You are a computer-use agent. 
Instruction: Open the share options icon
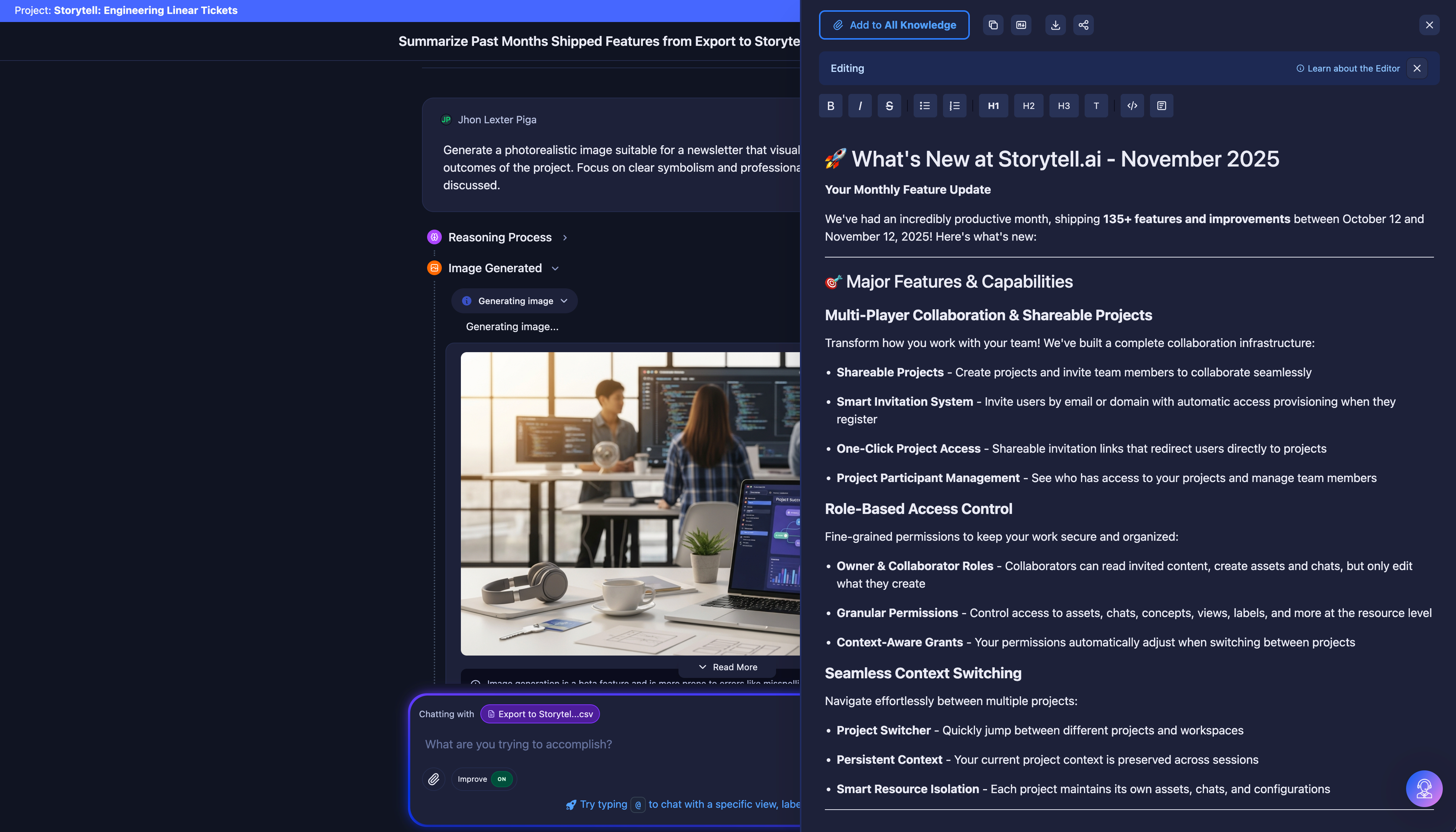point(1084,25)
